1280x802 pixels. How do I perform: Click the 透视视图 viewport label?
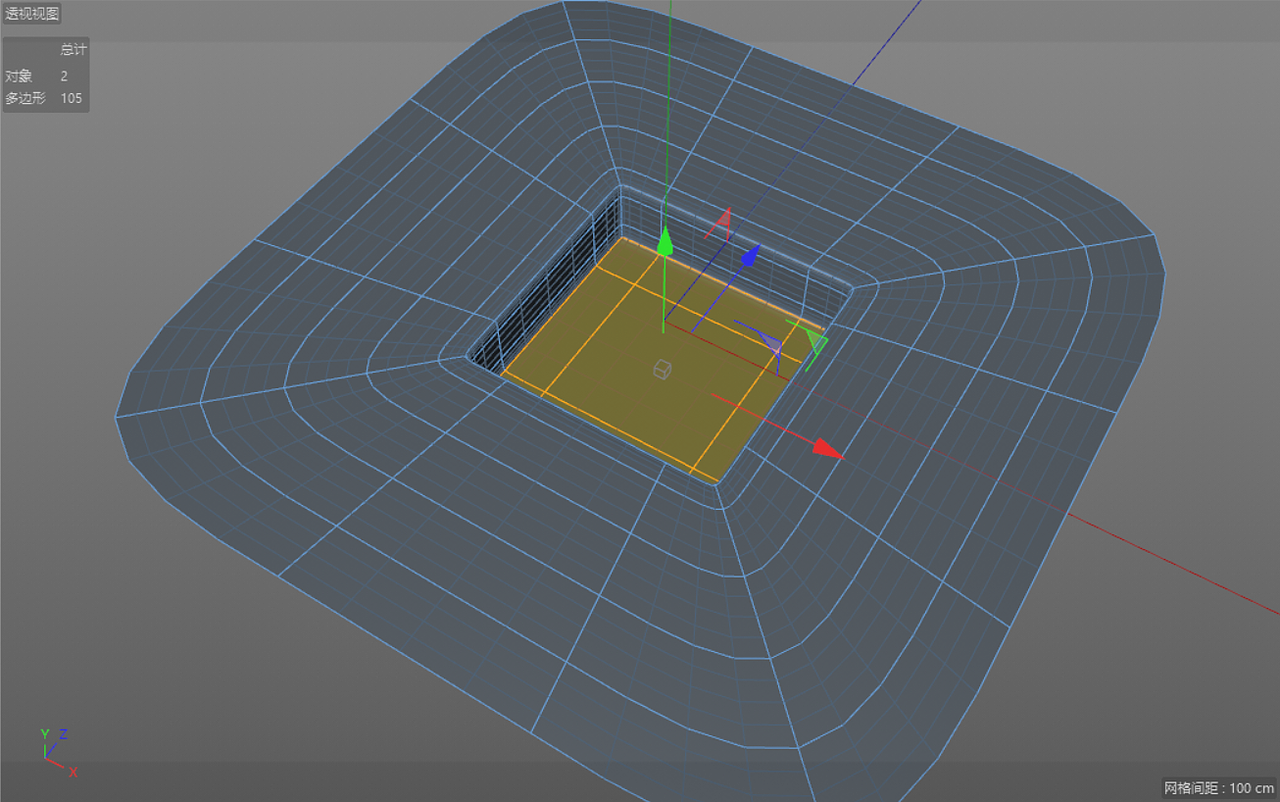point(32,14)
